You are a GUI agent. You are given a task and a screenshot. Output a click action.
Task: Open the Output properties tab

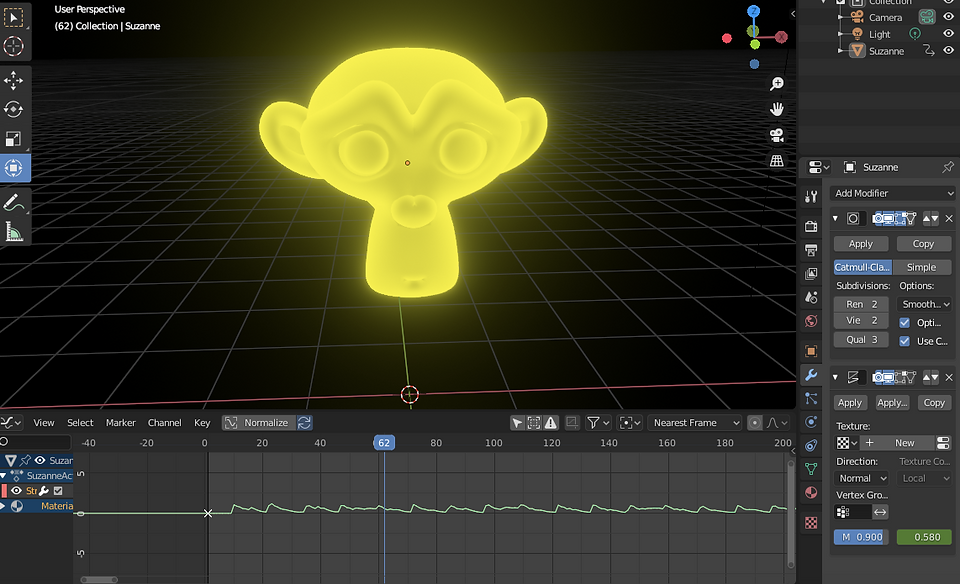(x=811, y=250)
